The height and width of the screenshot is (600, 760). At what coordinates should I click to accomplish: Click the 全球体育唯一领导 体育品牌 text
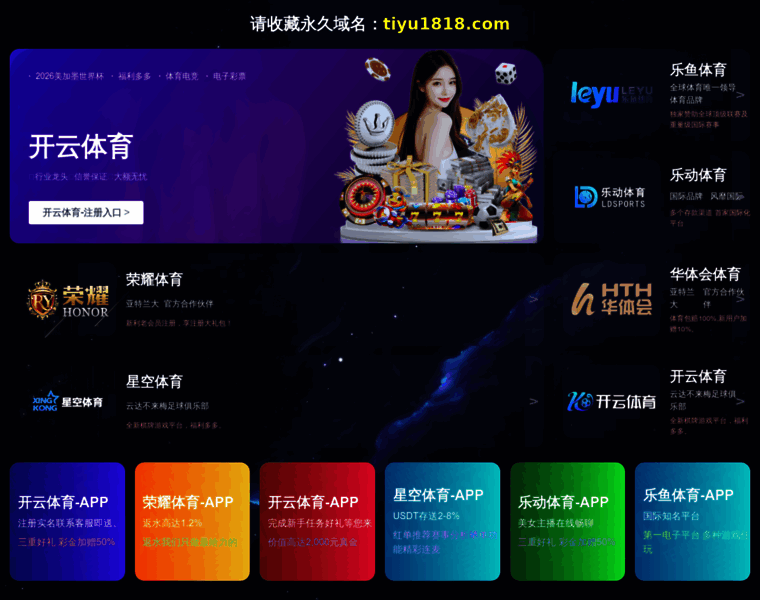703,94
